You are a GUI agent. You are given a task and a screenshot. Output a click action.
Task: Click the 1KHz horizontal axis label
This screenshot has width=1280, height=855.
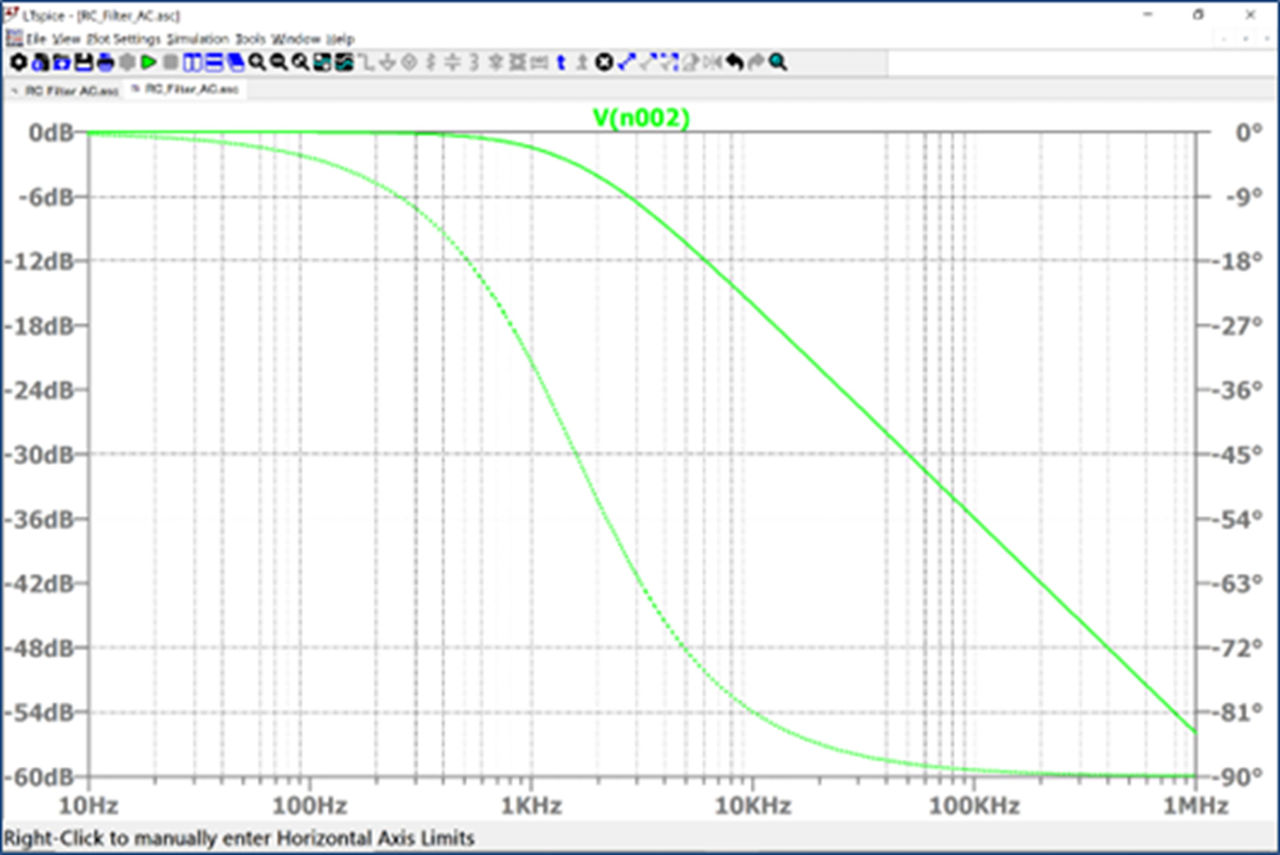[x=530, y=806]
